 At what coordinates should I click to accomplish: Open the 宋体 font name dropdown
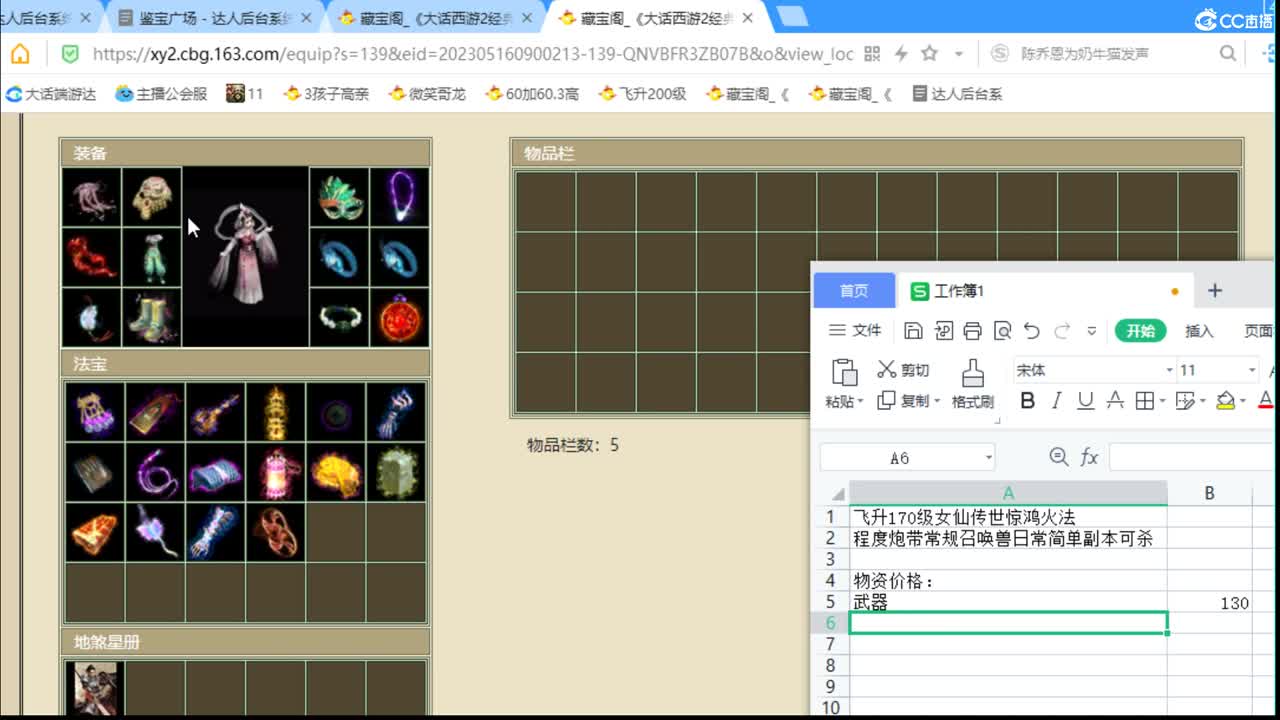[x=1169, y=370]
